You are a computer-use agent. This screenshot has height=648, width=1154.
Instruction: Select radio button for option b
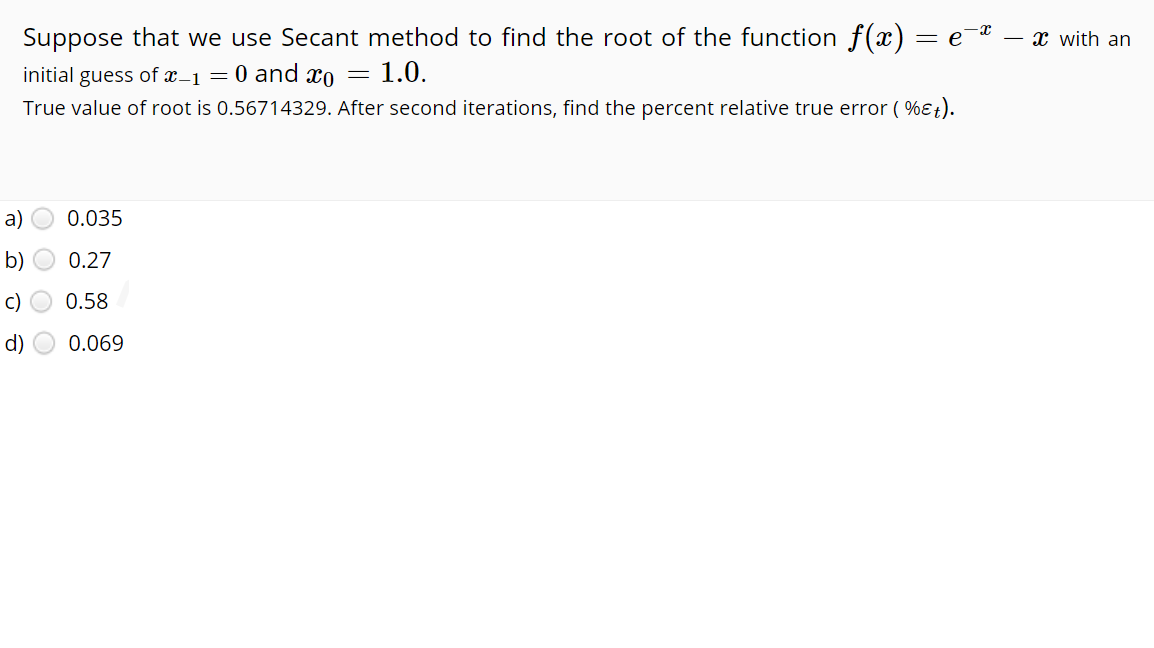coord(44,260)
